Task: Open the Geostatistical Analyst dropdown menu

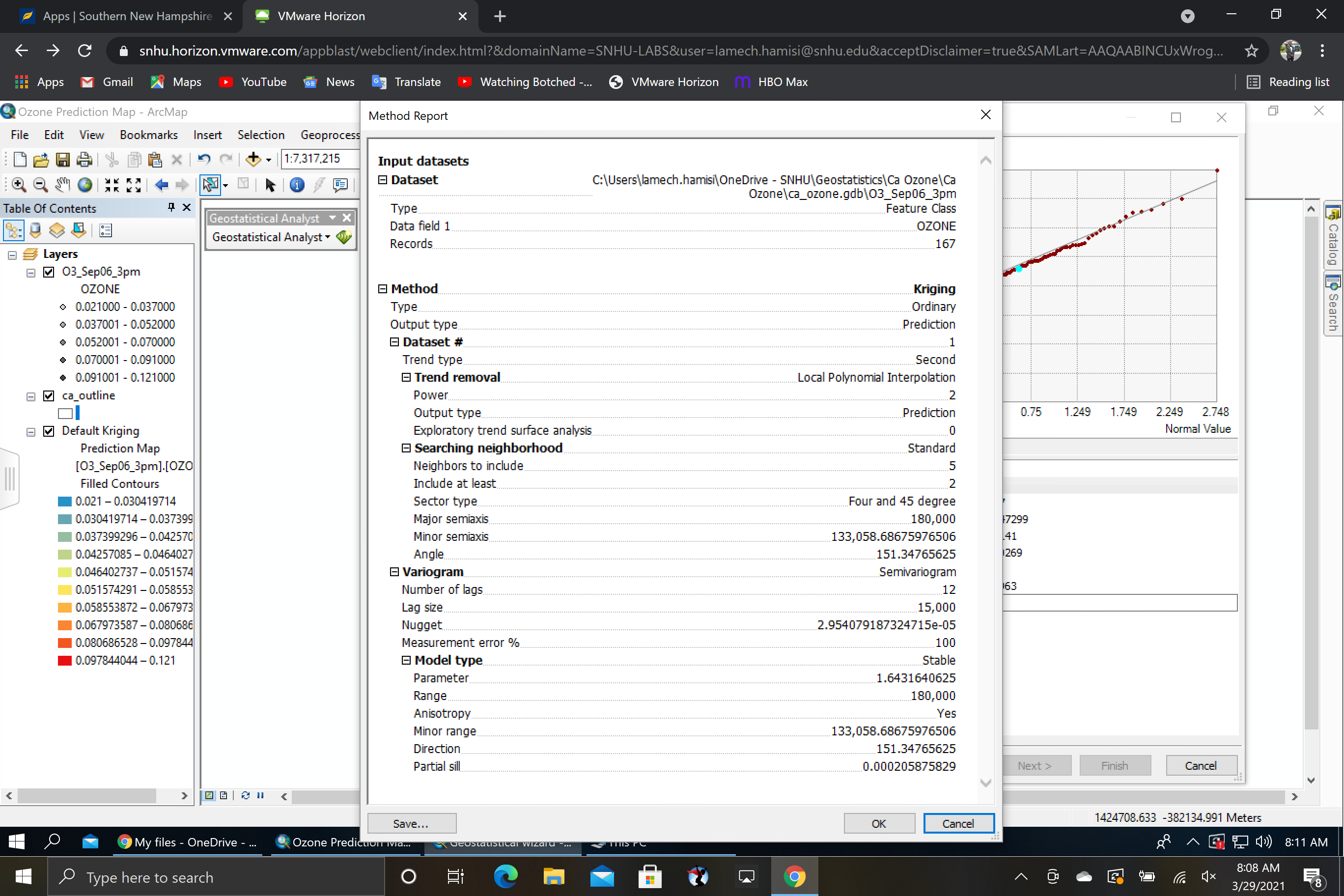Action: pyautogui.click(x=271, y=237)
